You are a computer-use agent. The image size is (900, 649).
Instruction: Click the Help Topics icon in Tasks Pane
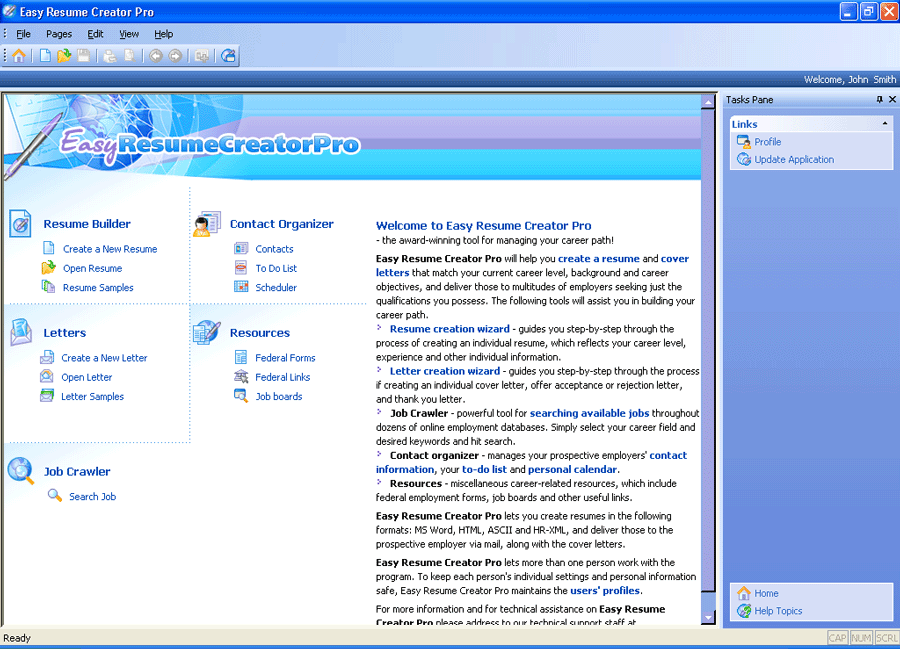(x=744, y=611)
